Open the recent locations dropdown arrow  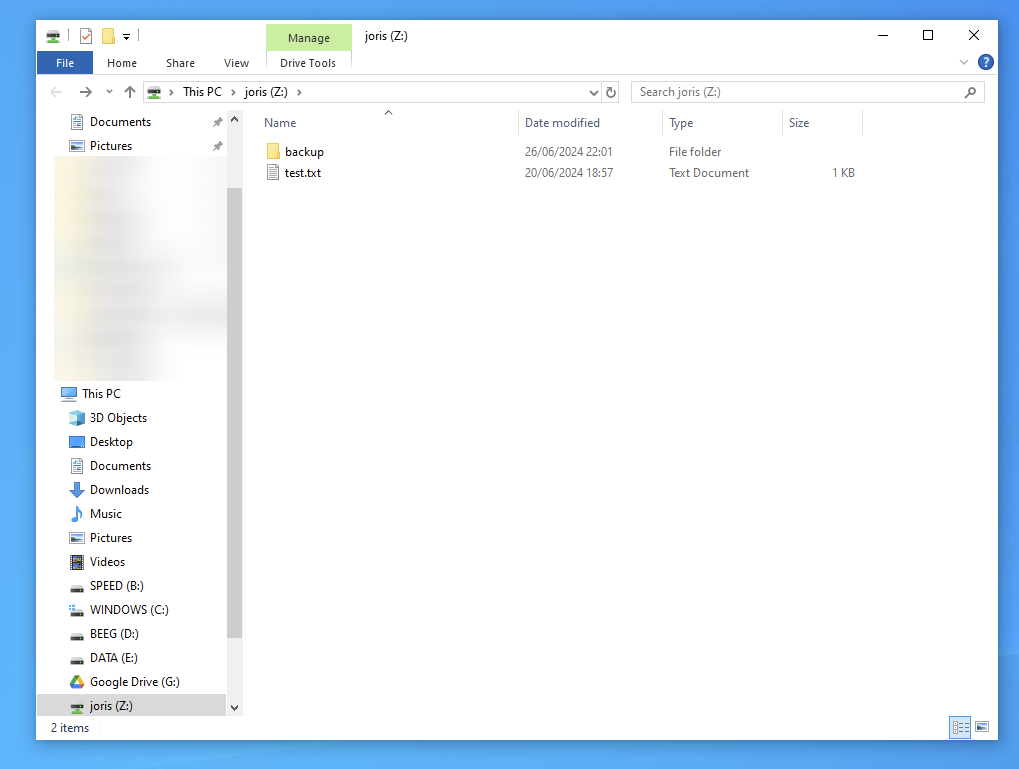tap(109, 92)
